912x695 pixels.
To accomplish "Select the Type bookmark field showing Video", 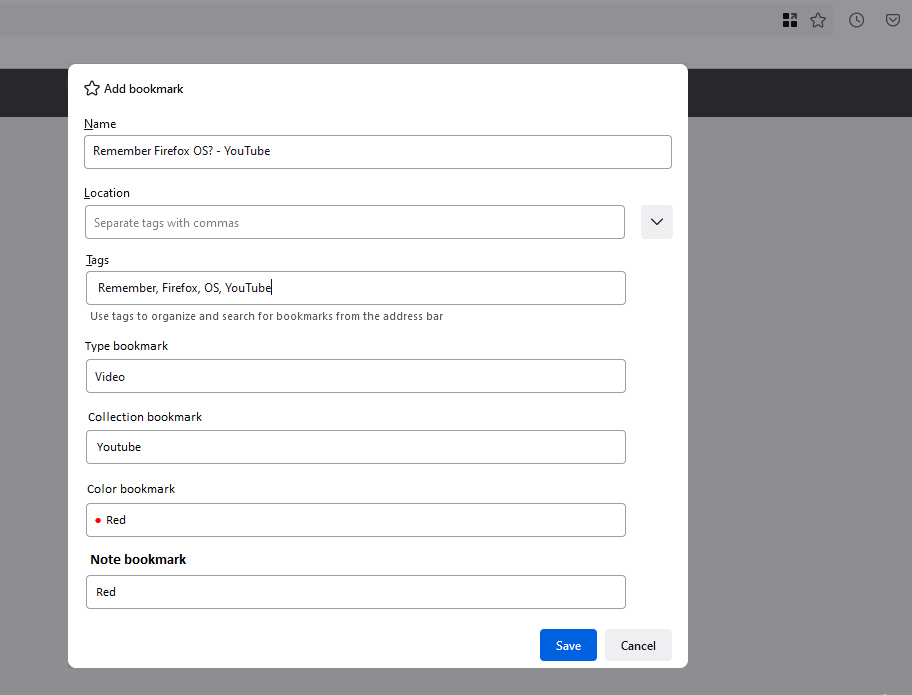I will click(x=356, y=376).
